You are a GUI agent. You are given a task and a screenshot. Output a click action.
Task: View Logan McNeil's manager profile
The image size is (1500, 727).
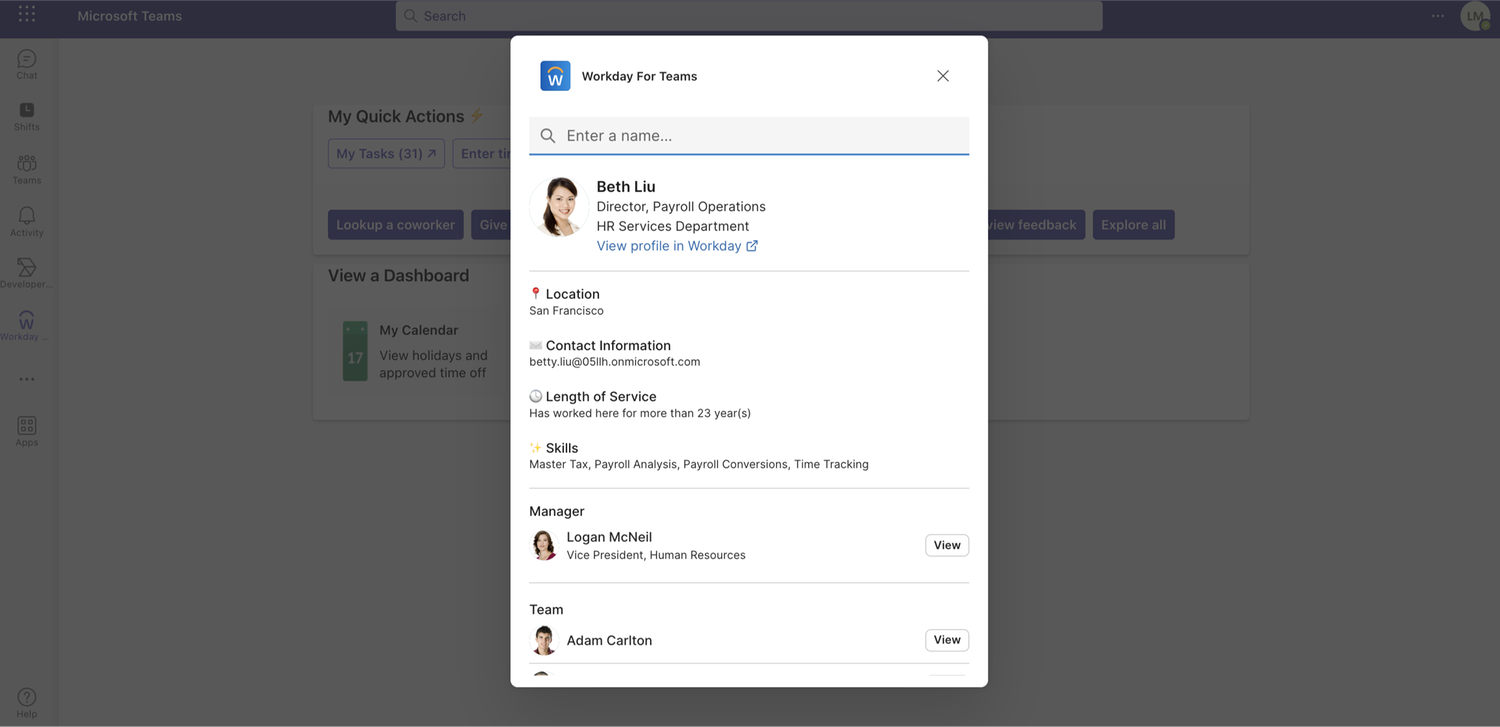pyautogui.click(x=946, y=545)
